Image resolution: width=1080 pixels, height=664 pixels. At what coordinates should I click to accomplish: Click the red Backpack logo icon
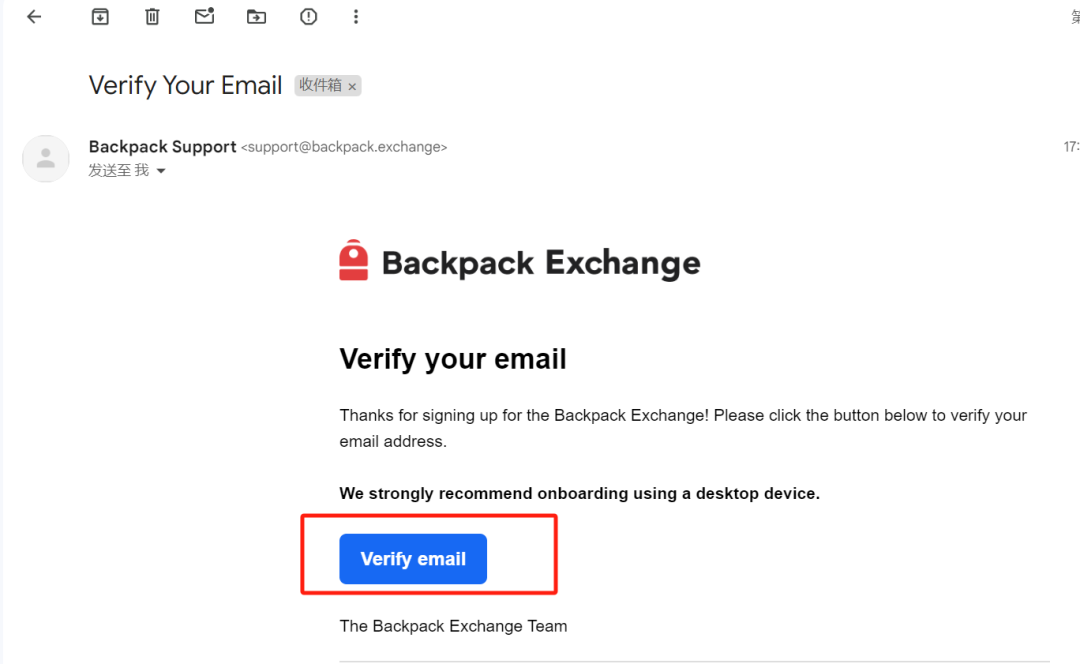click(353, 260)
